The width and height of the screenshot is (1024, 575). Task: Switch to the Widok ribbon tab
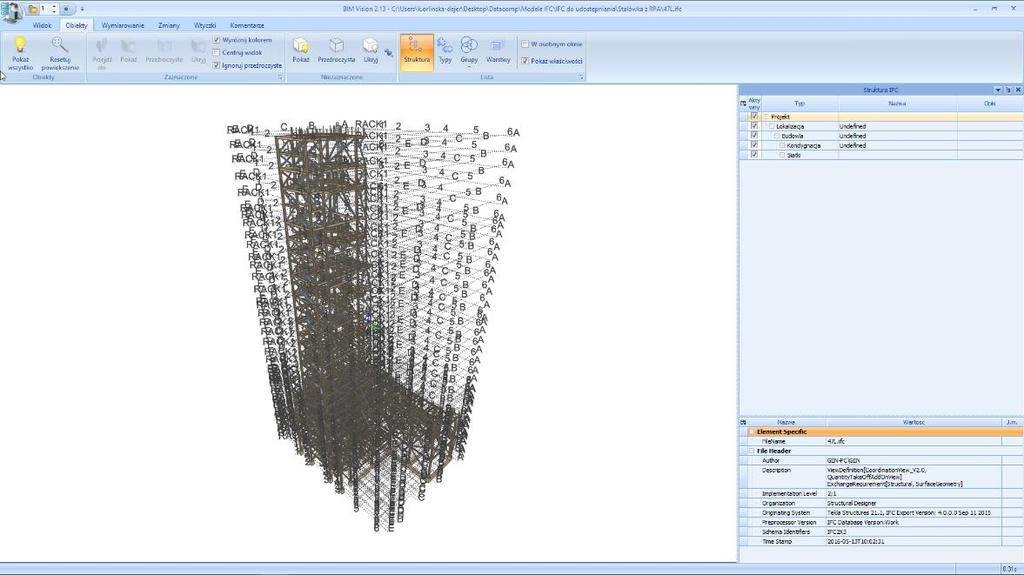42,25
